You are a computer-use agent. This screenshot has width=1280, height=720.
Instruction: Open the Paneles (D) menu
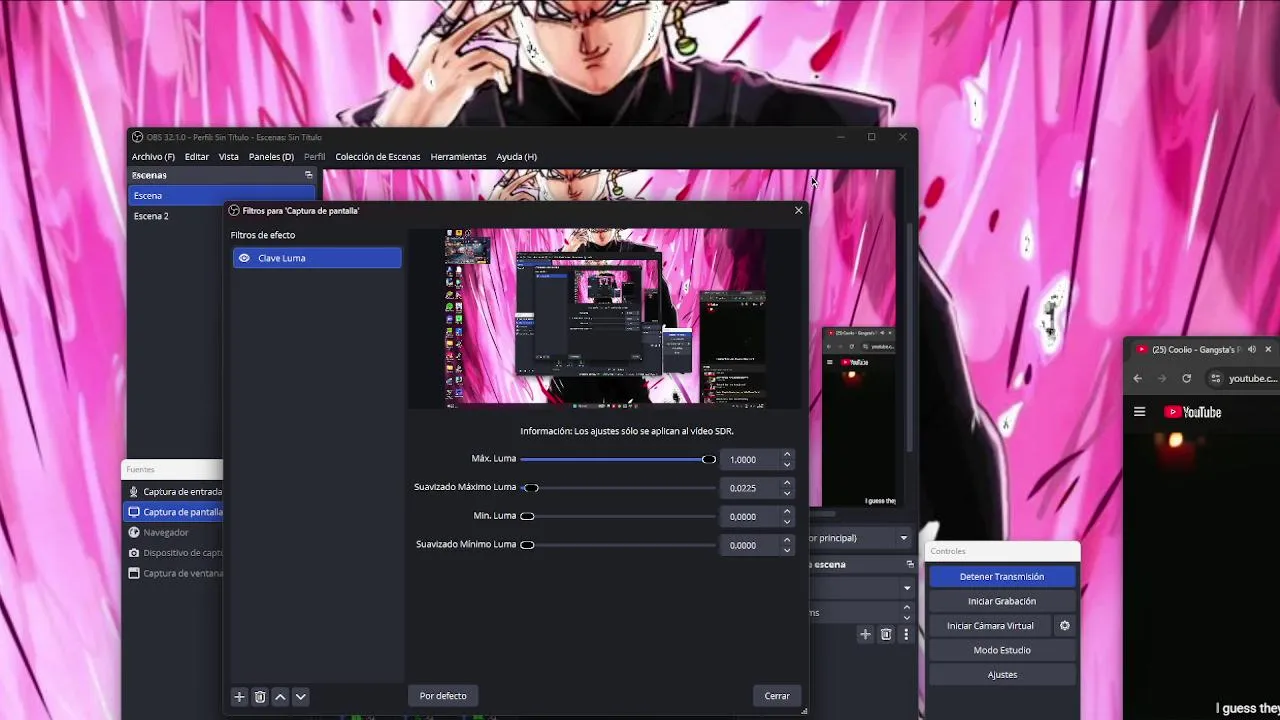pos(271,157)
